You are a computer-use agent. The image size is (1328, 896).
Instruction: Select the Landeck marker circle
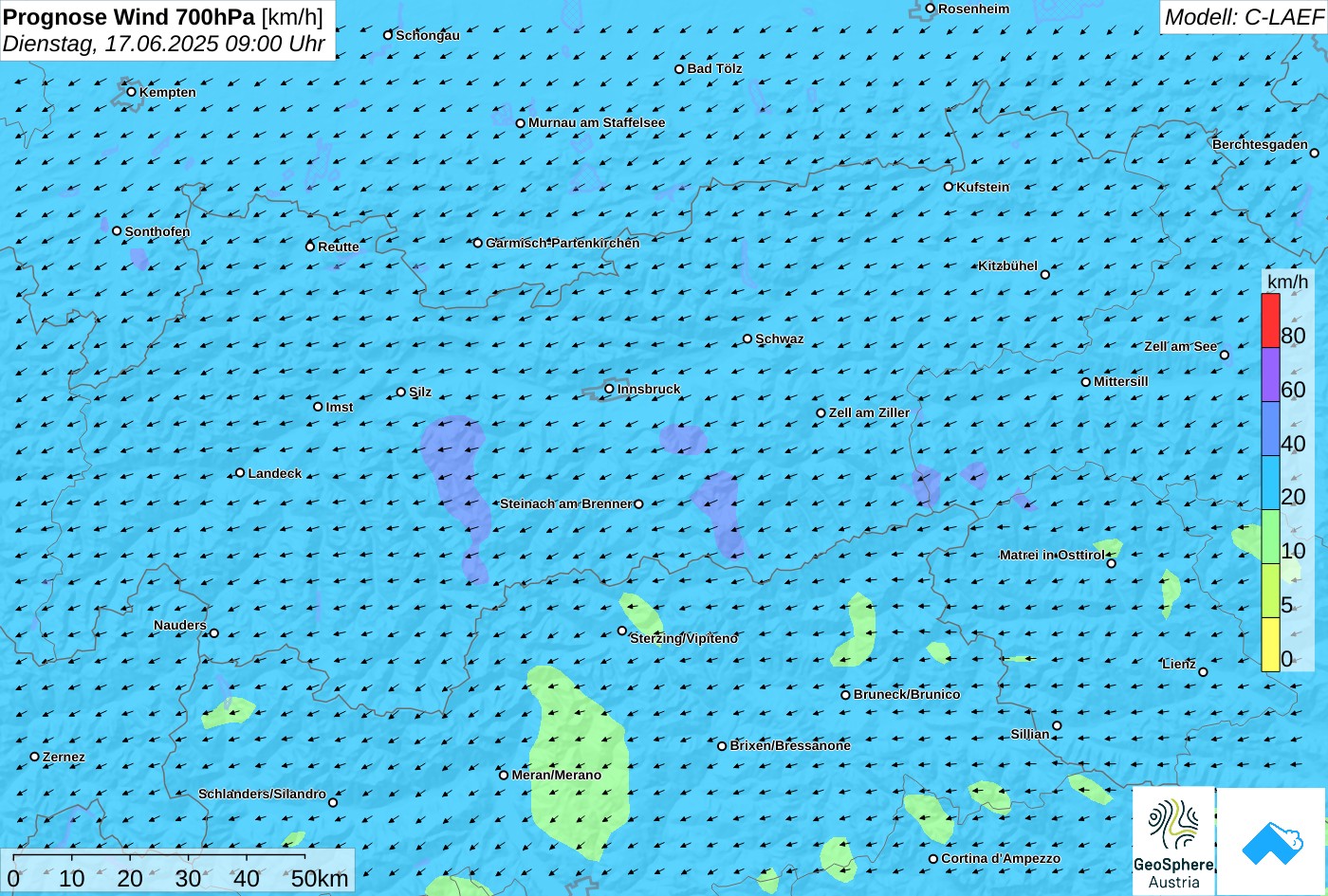pos(240,472)
